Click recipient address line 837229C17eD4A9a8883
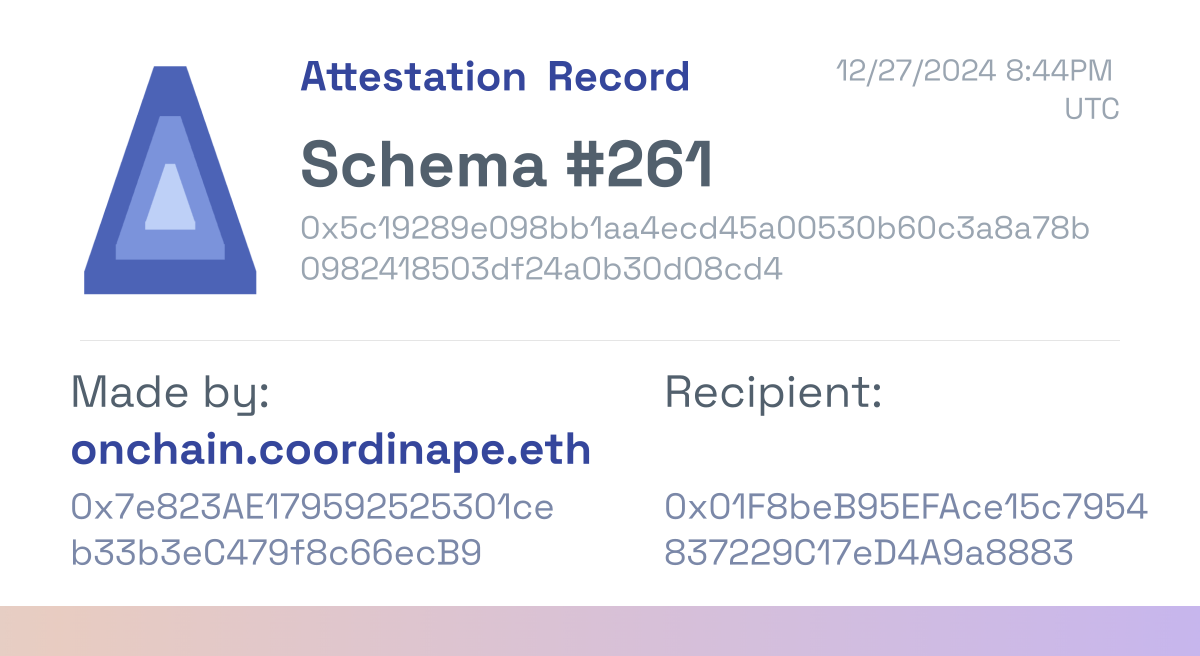The image size is (1200, 656). point(869,553)
